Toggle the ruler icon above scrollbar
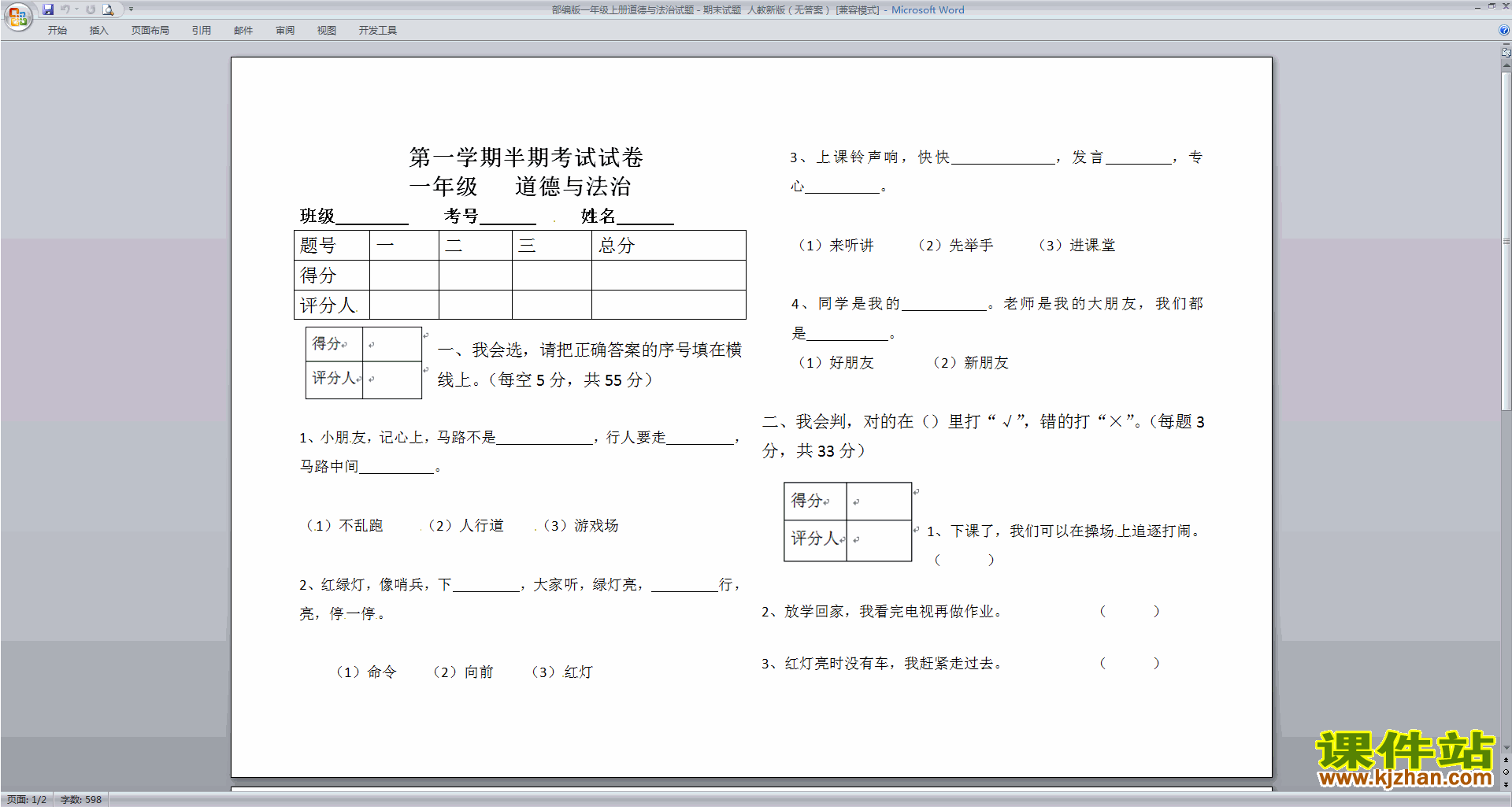This screenshot has width=1512, height=807. pos(1506,53)
